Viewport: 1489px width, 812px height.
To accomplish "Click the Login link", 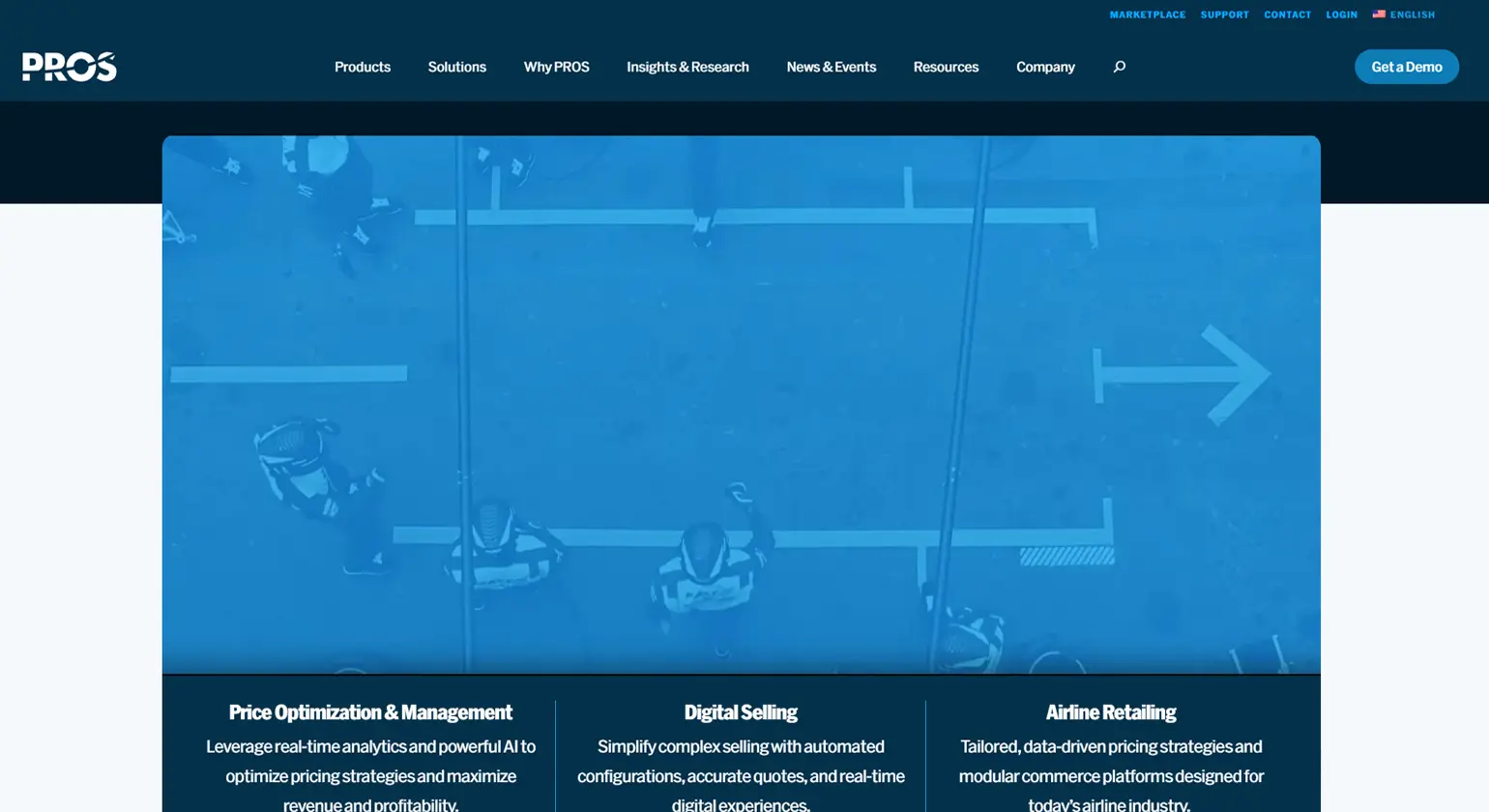I will 1341,14.
